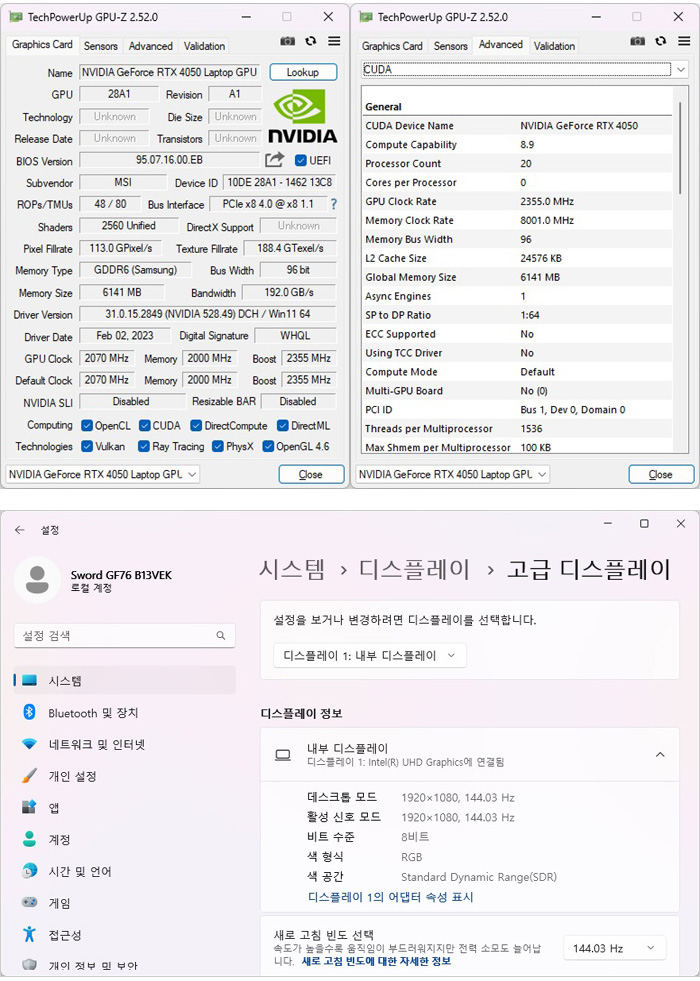Open the hamburger menu in left GPU-Z window
Viewport: 700px width, 981px height.
point(335,41)
